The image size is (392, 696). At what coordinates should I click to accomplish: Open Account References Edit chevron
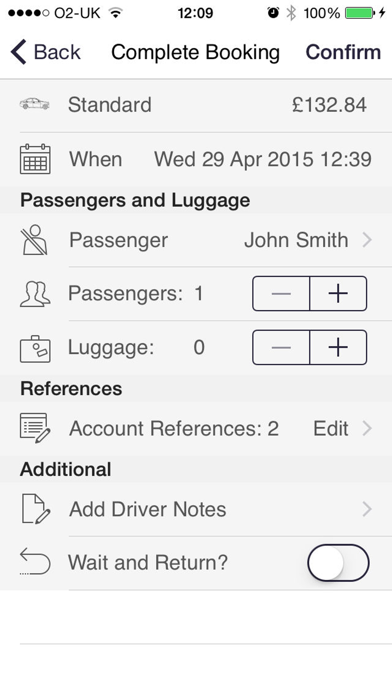pyautogui.click(x=367, y=428)
